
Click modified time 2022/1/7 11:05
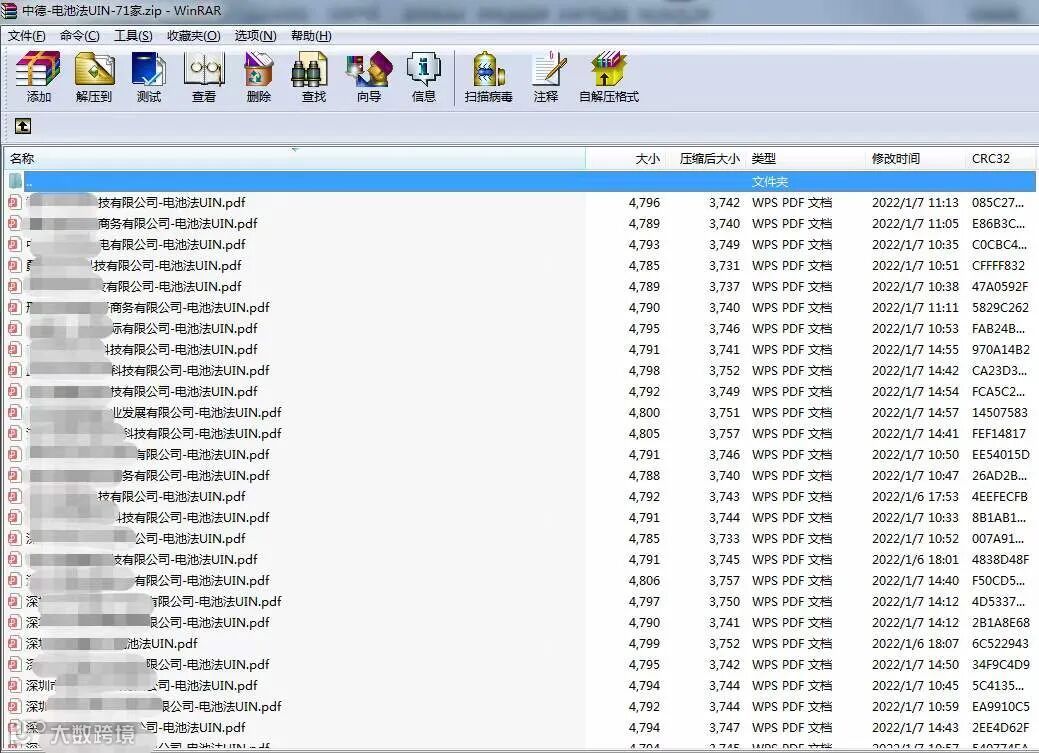coord(915,224)
